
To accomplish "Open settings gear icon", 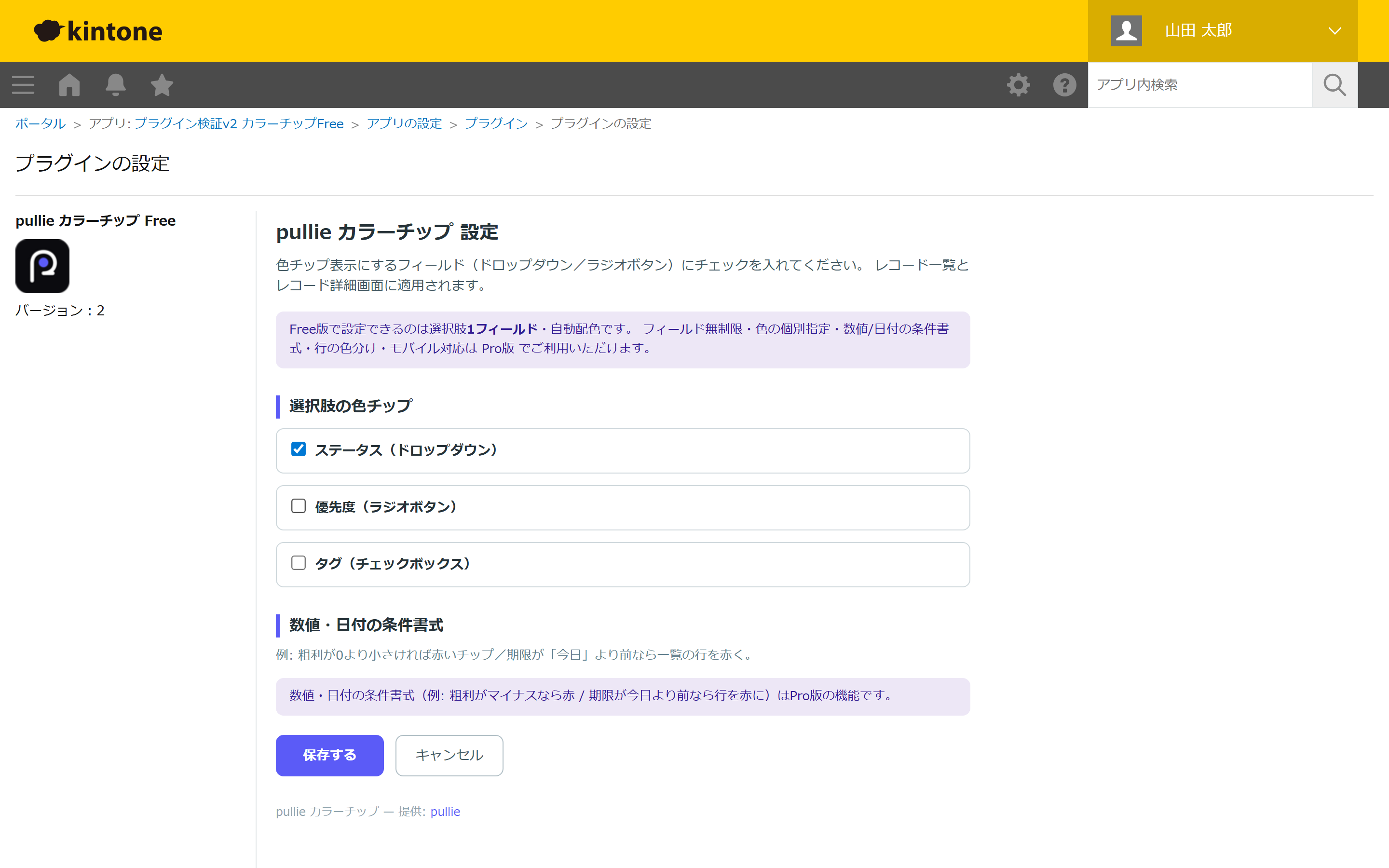I will pos(1018,85).
